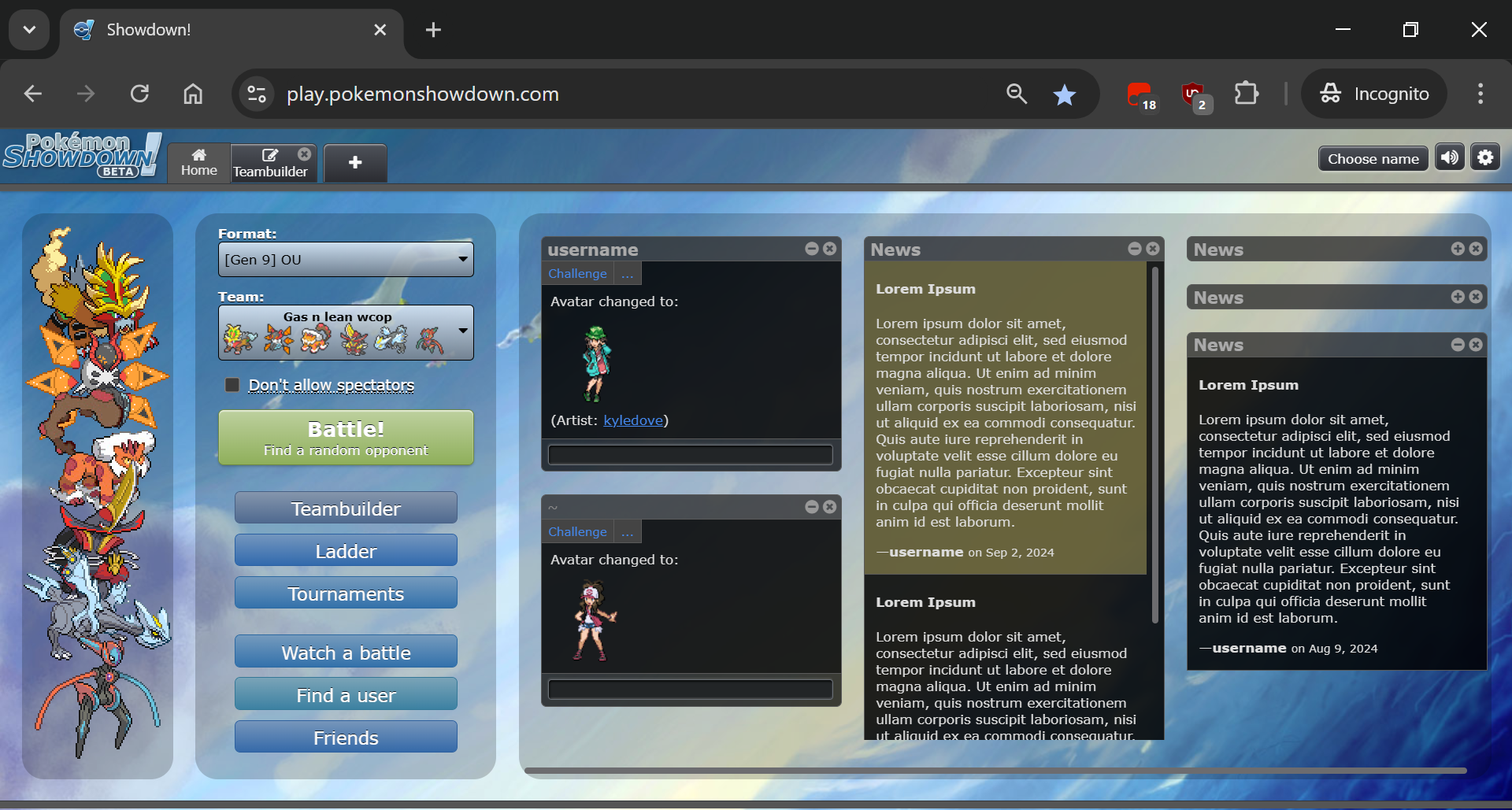Switch to the Teambuilder tab
The height and width of the screenshot is (810, 1512).
coord(270,163)
